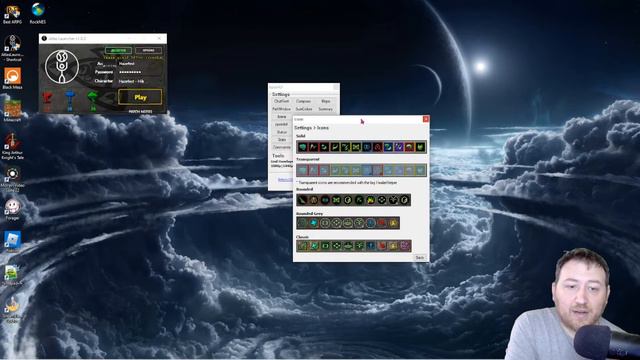Click the yellow Play button in the launcher
Image resolution: width=640 pixels, height=360 pixels.
(x=140, y=97)
